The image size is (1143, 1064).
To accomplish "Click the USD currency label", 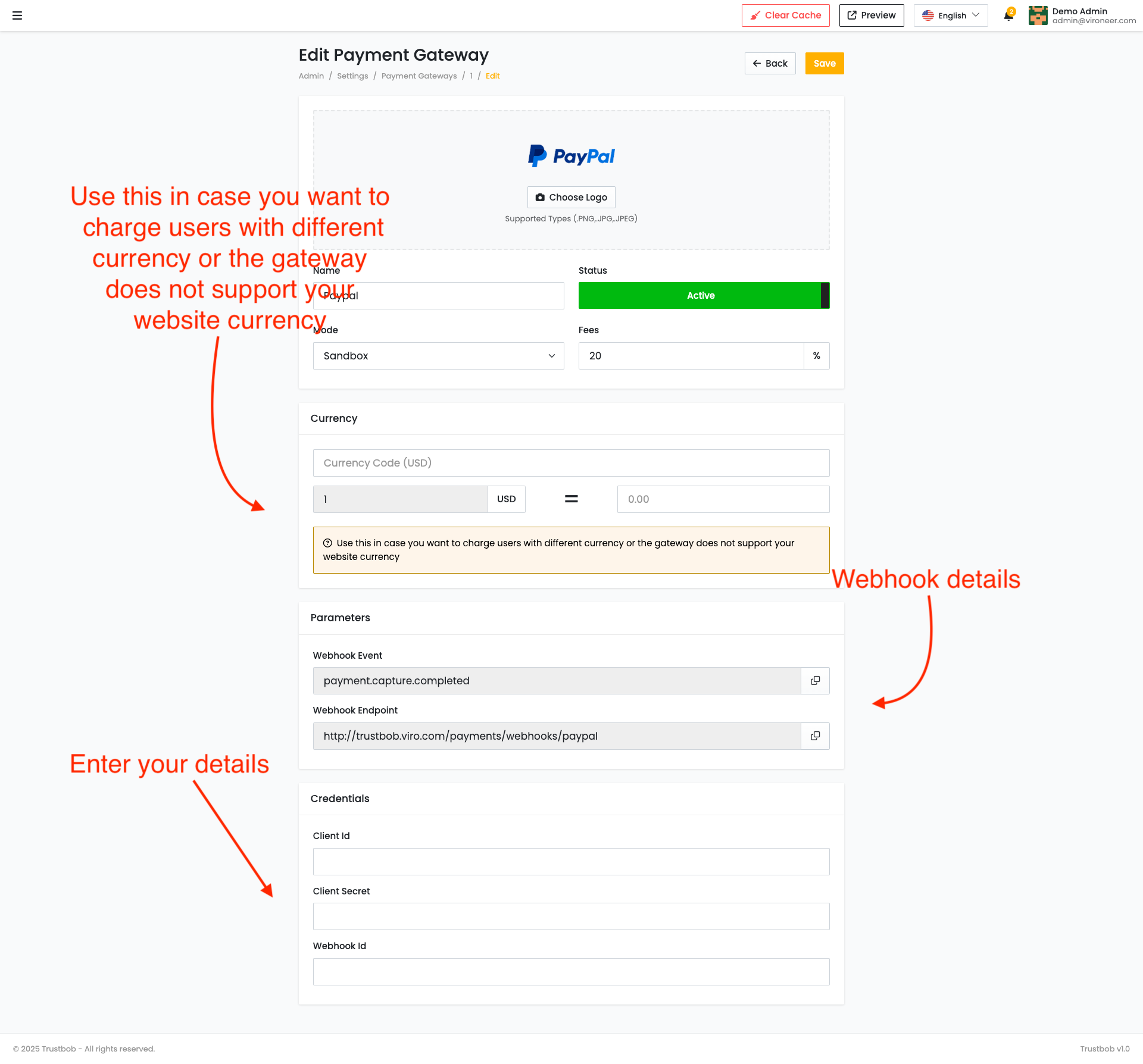I will [507, 499].
